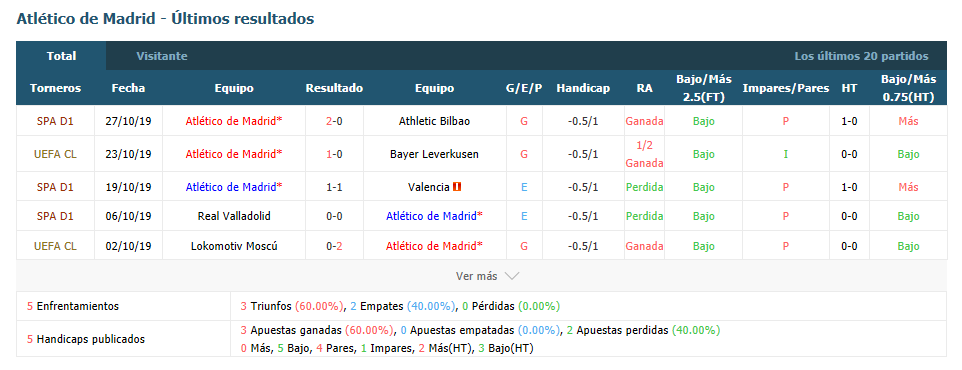
Task: Click the Impares/Pares column header
Action: 785,88
